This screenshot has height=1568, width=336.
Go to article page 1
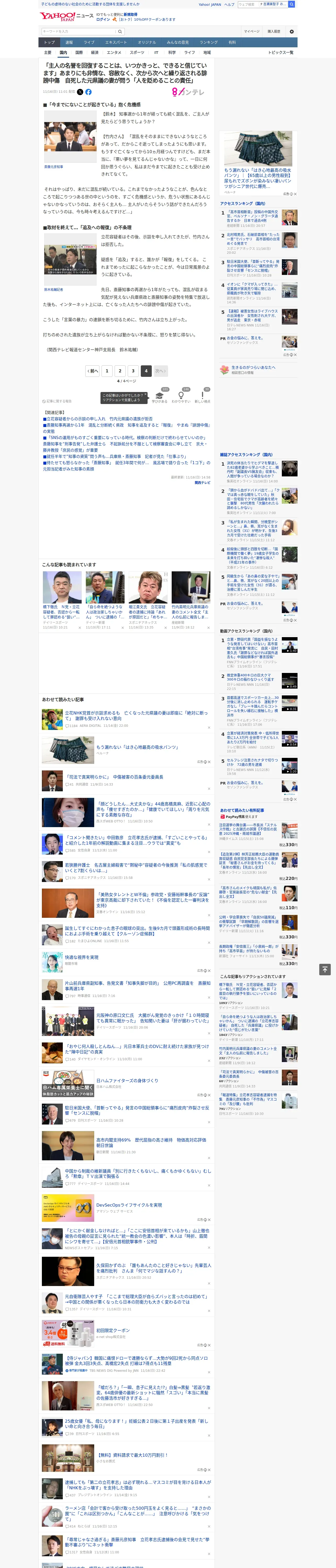(x=107, y=371)
